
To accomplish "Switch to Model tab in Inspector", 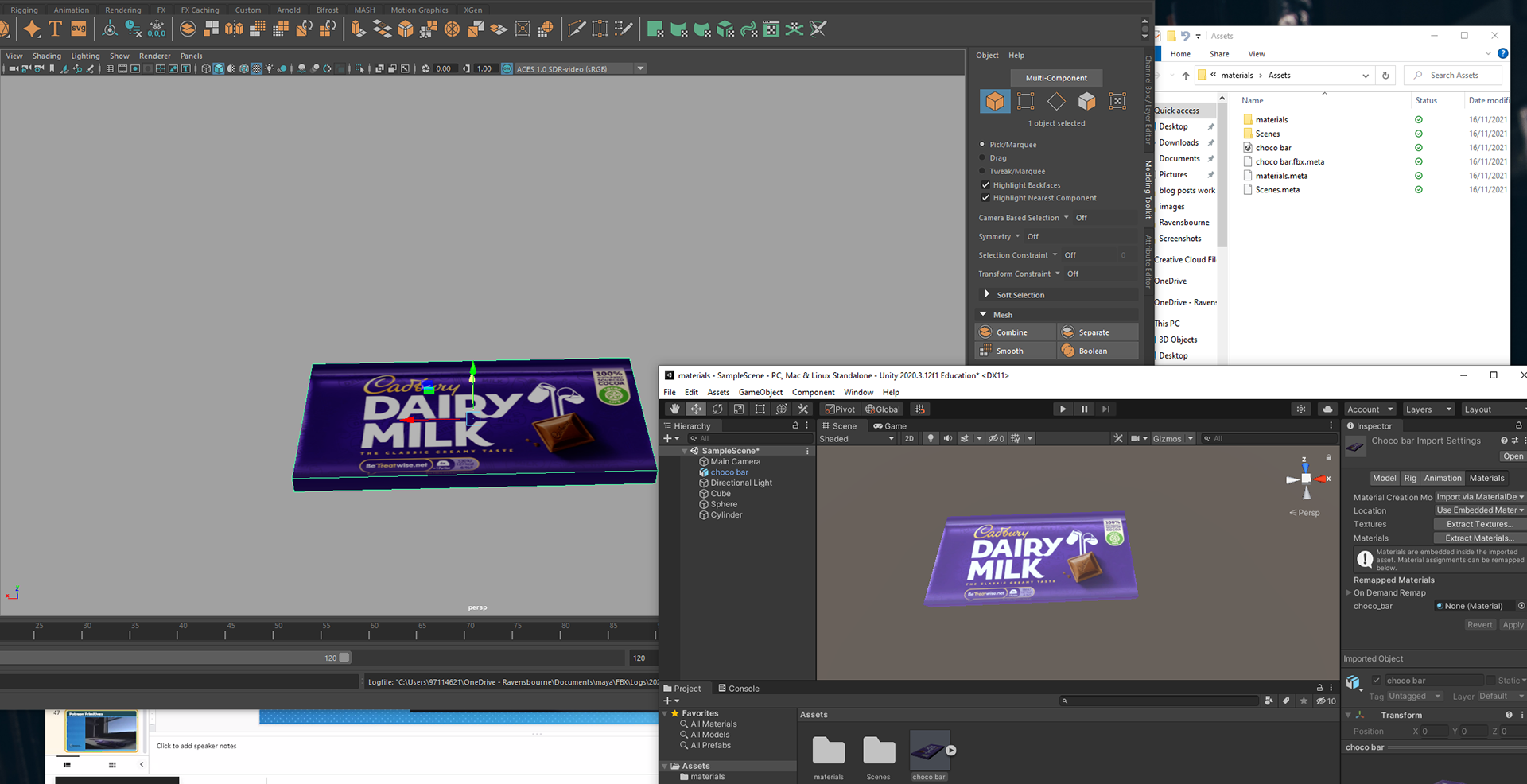I will 1384,478.
